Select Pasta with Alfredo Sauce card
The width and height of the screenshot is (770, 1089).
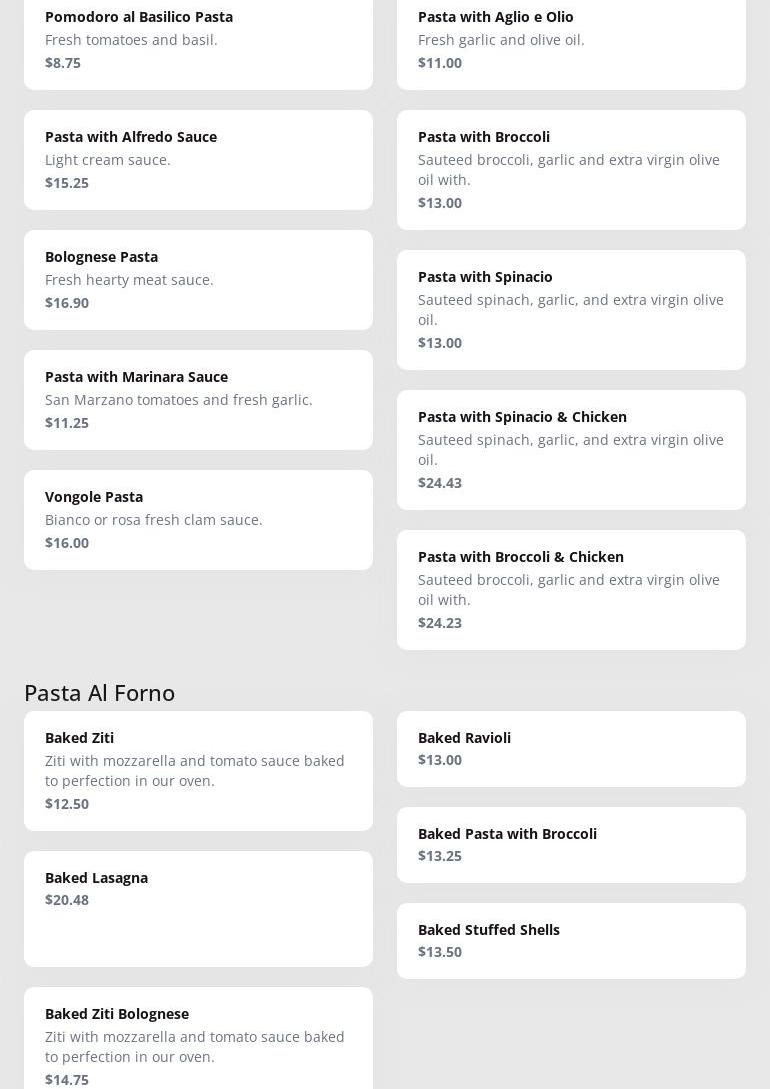pos(198,160)
